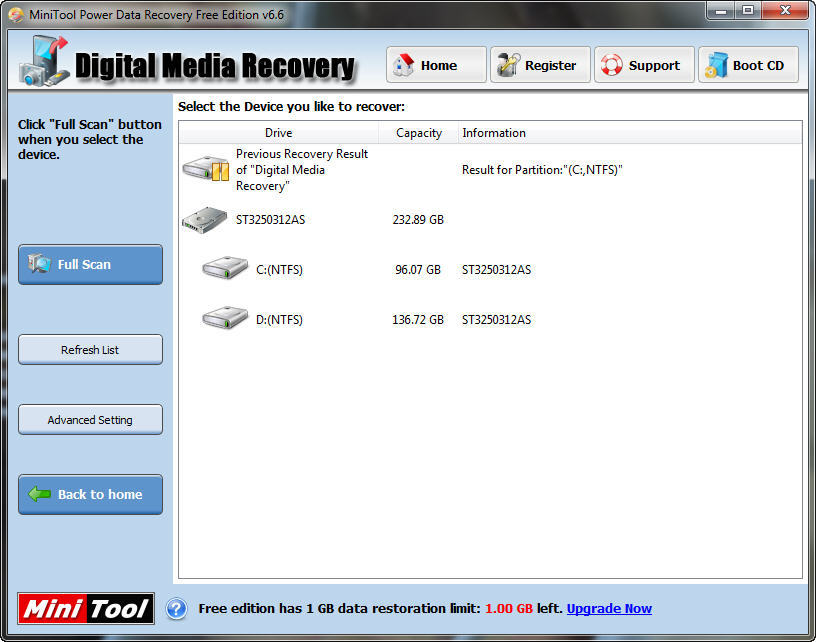Select the C:(NTFS) drive icon

[224, 269]
